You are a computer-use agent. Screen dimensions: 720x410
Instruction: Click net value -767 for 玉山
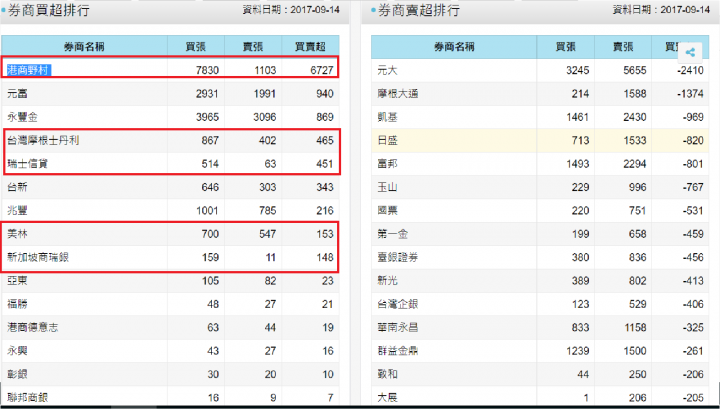click(693, 187)
